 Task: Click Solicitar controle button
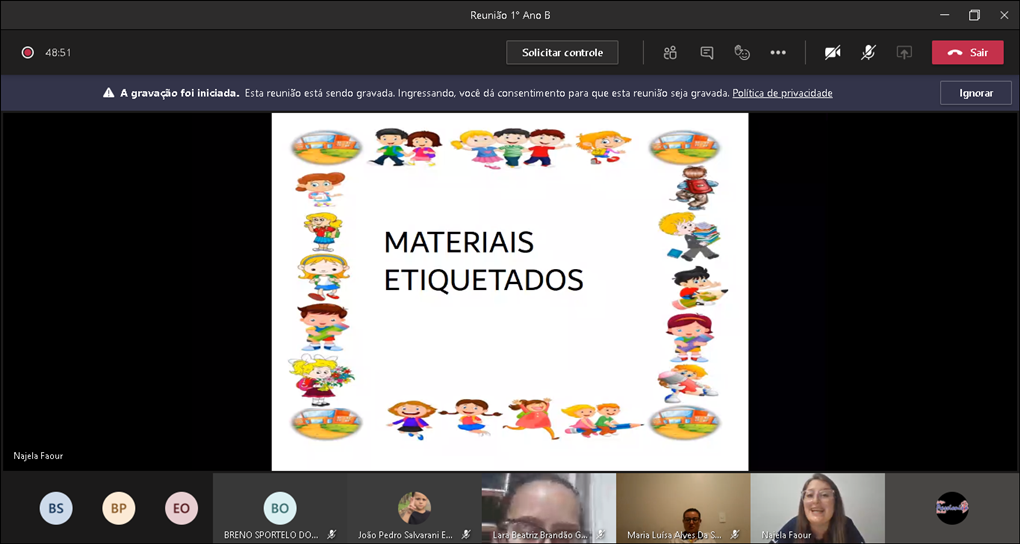(562, 53)
